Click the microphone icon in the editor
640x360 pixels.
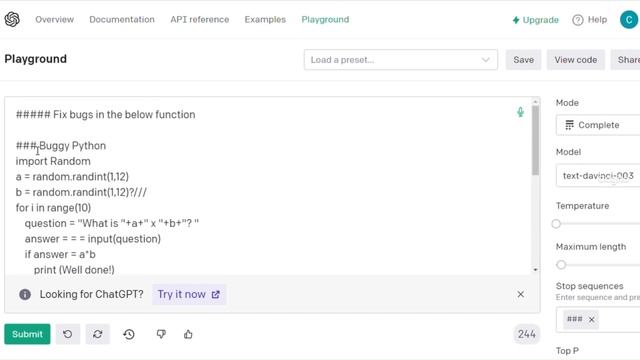pos(520,112)
